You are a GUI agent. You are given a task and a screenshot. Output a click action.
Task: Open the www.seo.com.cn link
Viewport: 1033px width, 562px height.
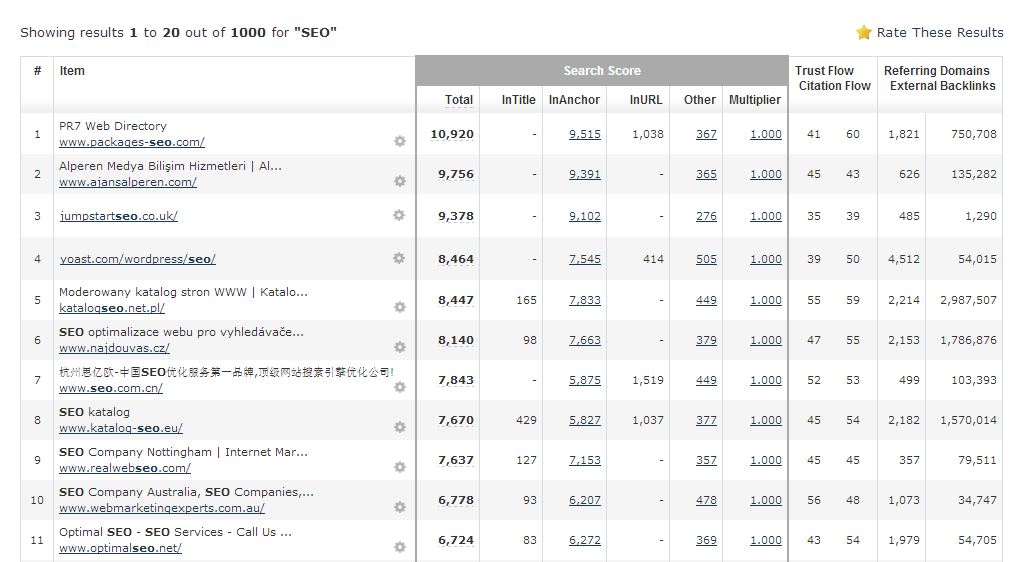[111, 389]
